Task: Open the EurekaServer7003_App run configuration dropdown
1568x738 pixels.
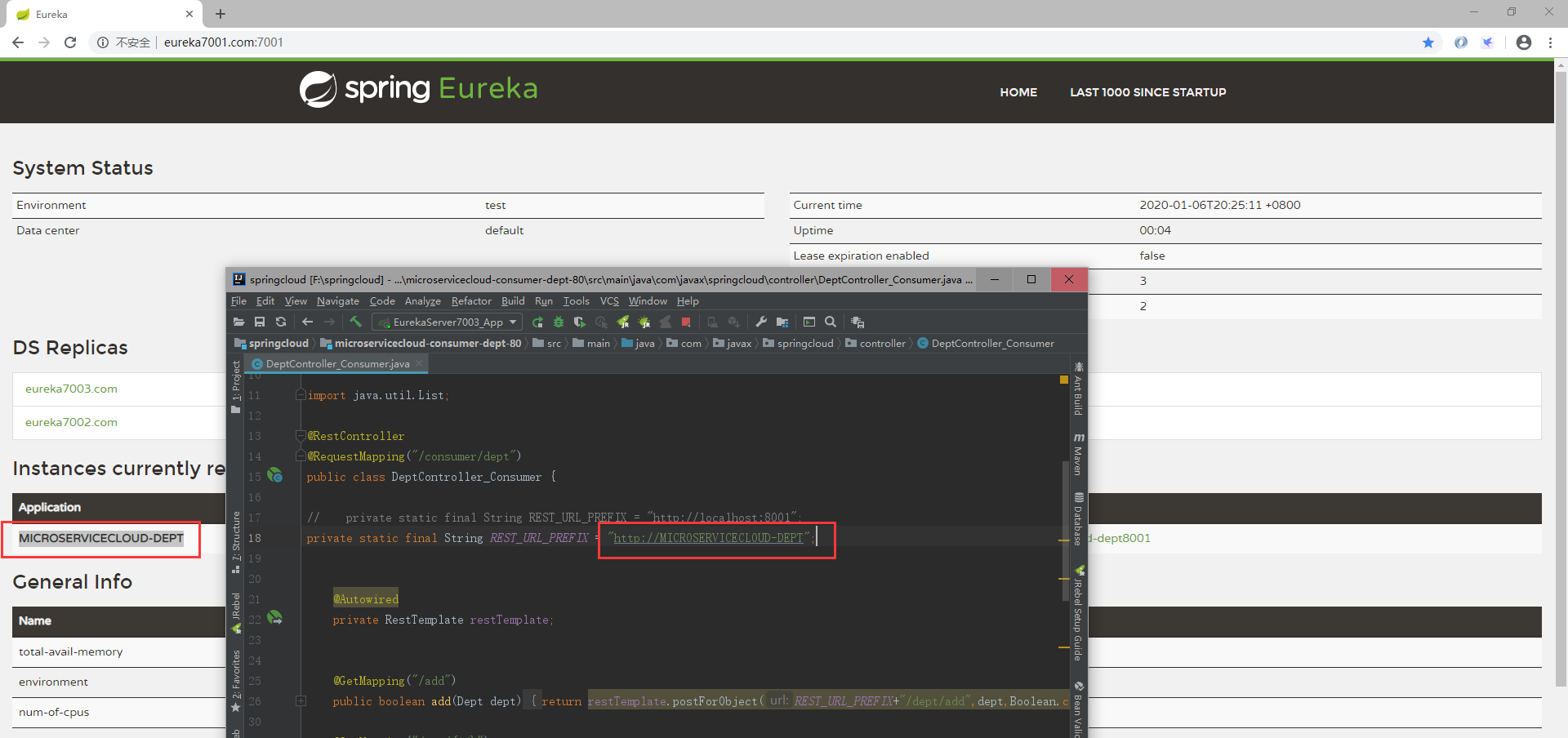Action: click(x=448, y=322)
